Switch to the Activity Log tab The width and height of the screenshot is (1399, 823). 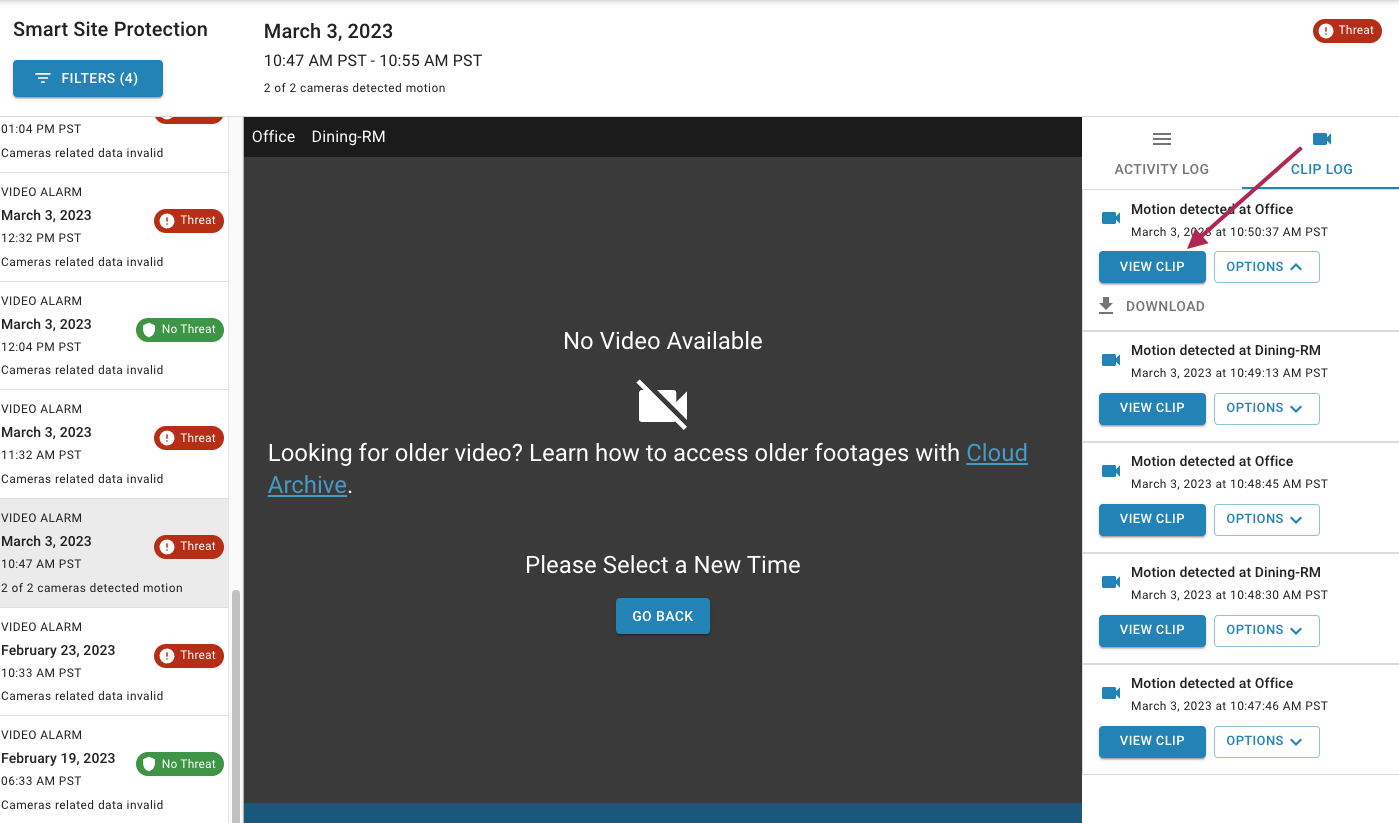click(x=1161, y=153)
